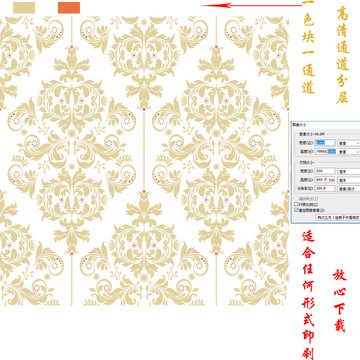Uncheck the resample image checkbox
Screen dimensions: 360x360
[296, 210]
